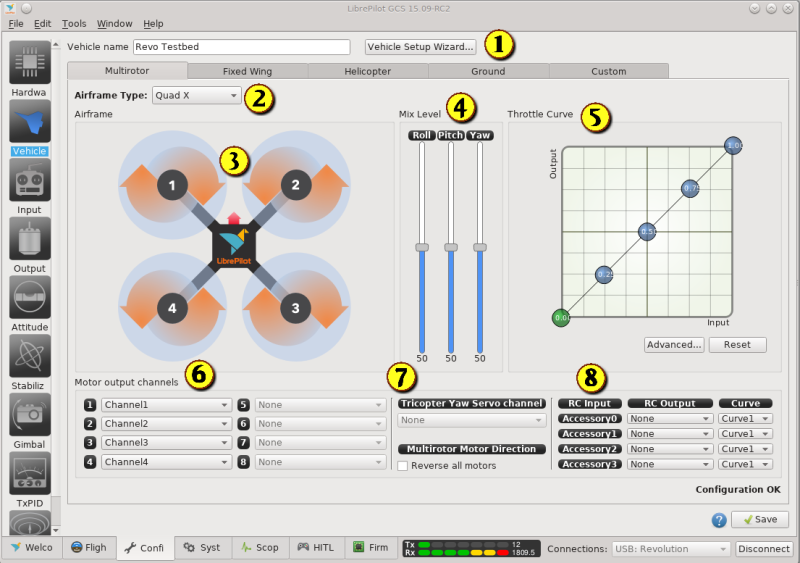Image resolution: width=800 pixels, height=563 pixels.
Task: Open Accessory3 Curve1 dropdown
Action: click(x=745, y=464)
